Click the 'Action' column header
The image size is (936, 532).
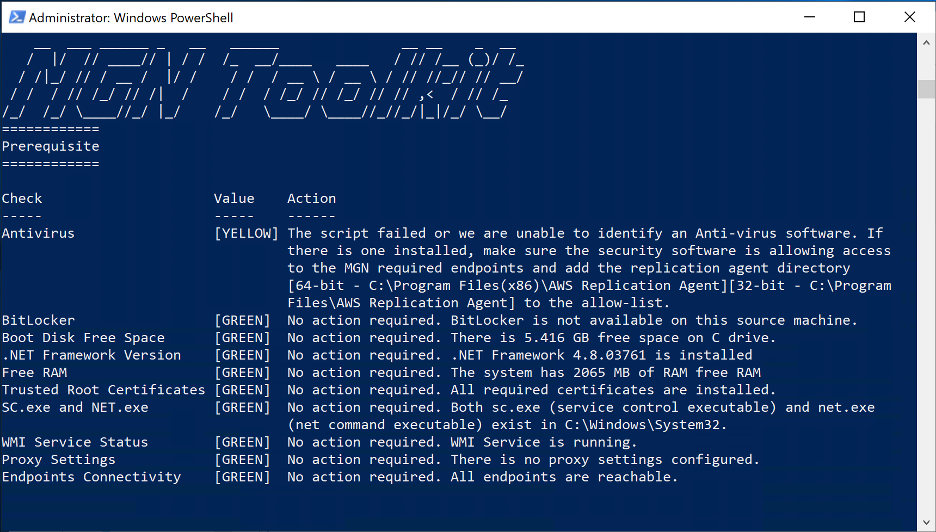pyautogui.click(x=311, y=198)
